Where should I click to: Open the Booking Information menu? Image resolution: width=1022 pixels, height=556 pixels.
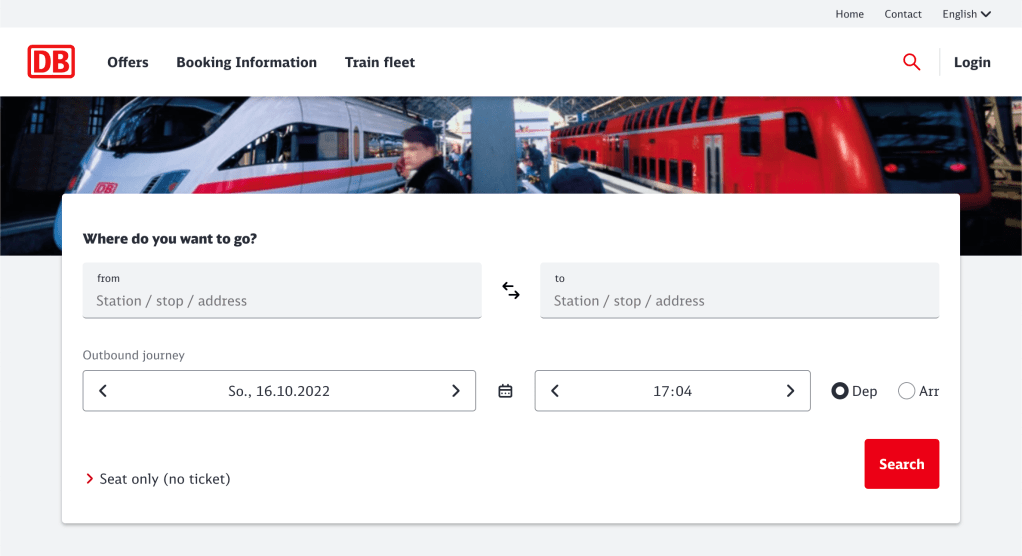246,62
